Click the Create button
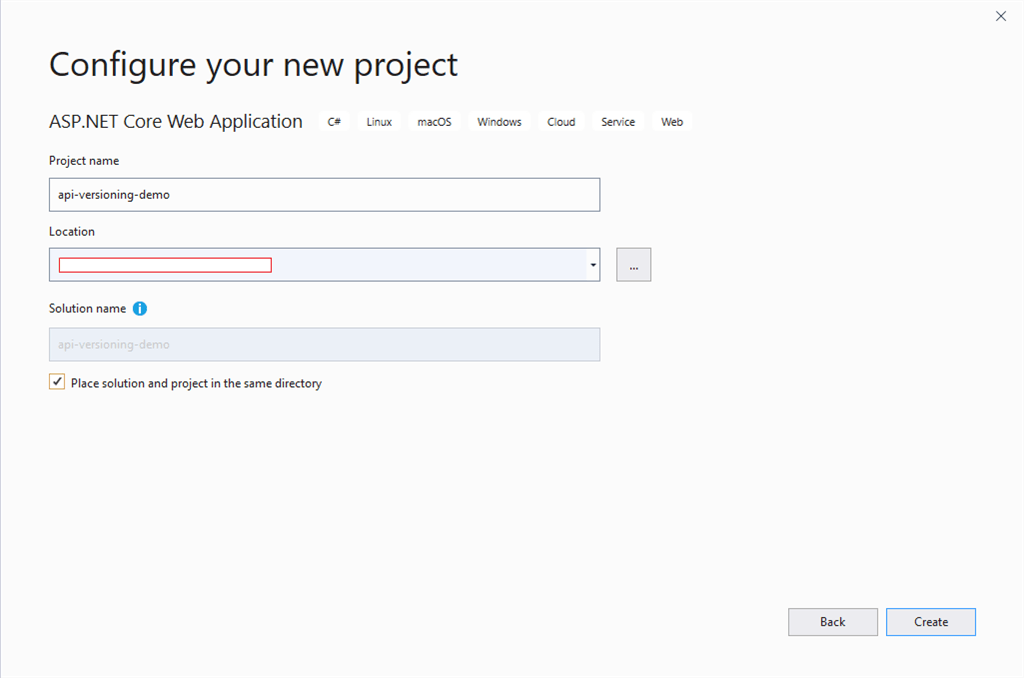Image resolution: width=1024 pixels, height=678 pixels. 931,622
